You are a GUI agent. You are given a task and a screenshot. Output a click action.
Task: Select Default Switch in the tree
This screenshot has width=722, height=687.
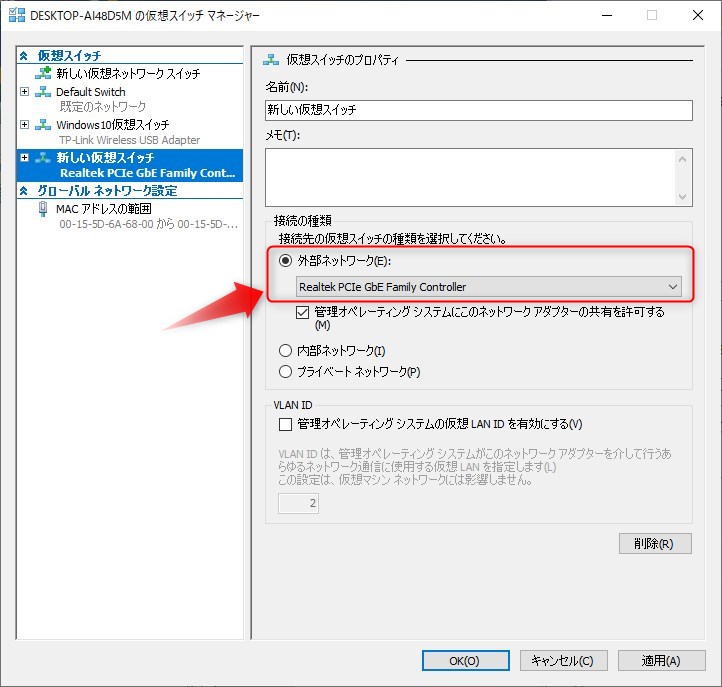point(91,92)
